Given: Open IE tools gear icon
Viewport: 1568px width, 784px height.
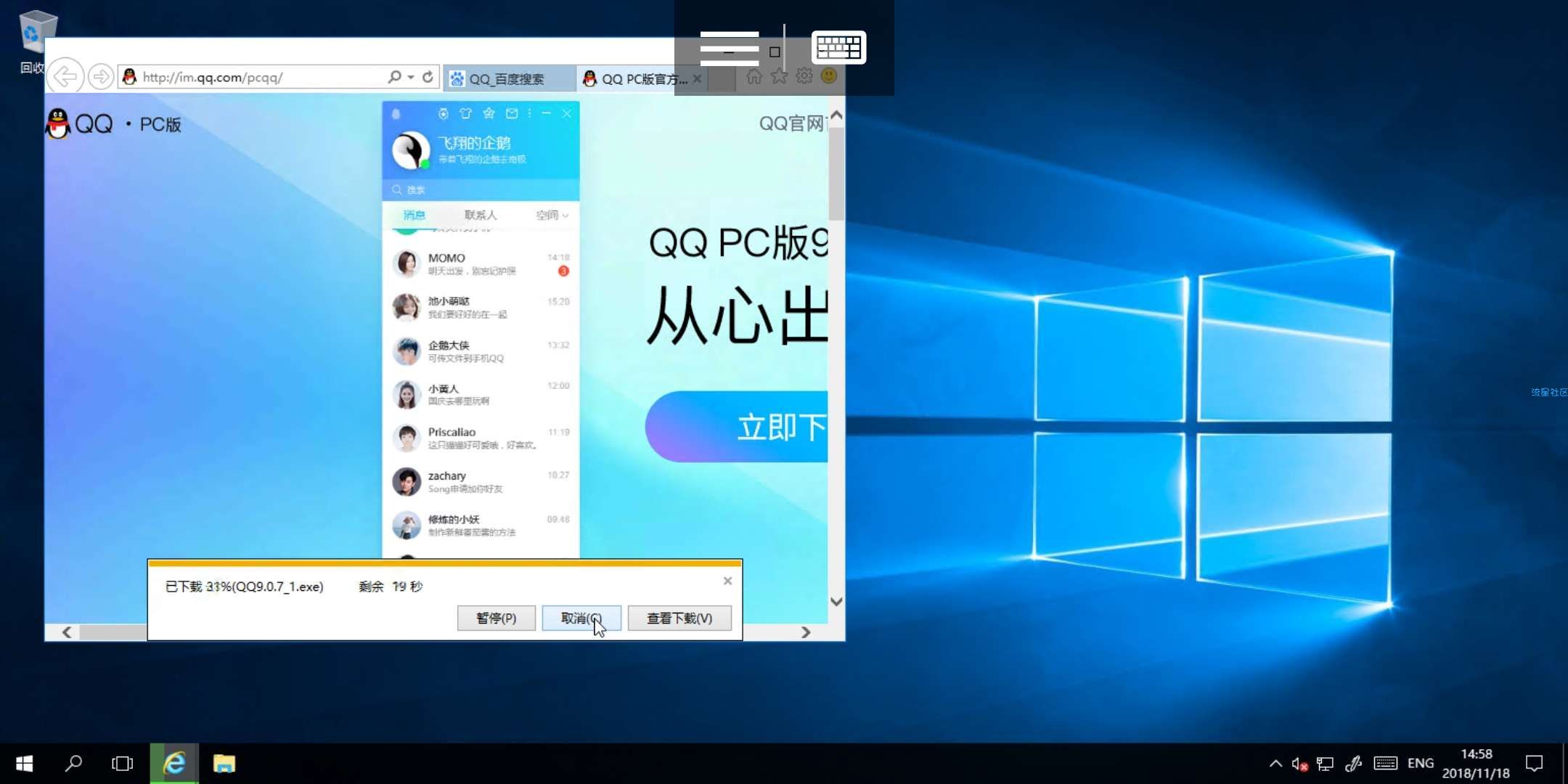Looking at the screenshot, I should (804, 76).
